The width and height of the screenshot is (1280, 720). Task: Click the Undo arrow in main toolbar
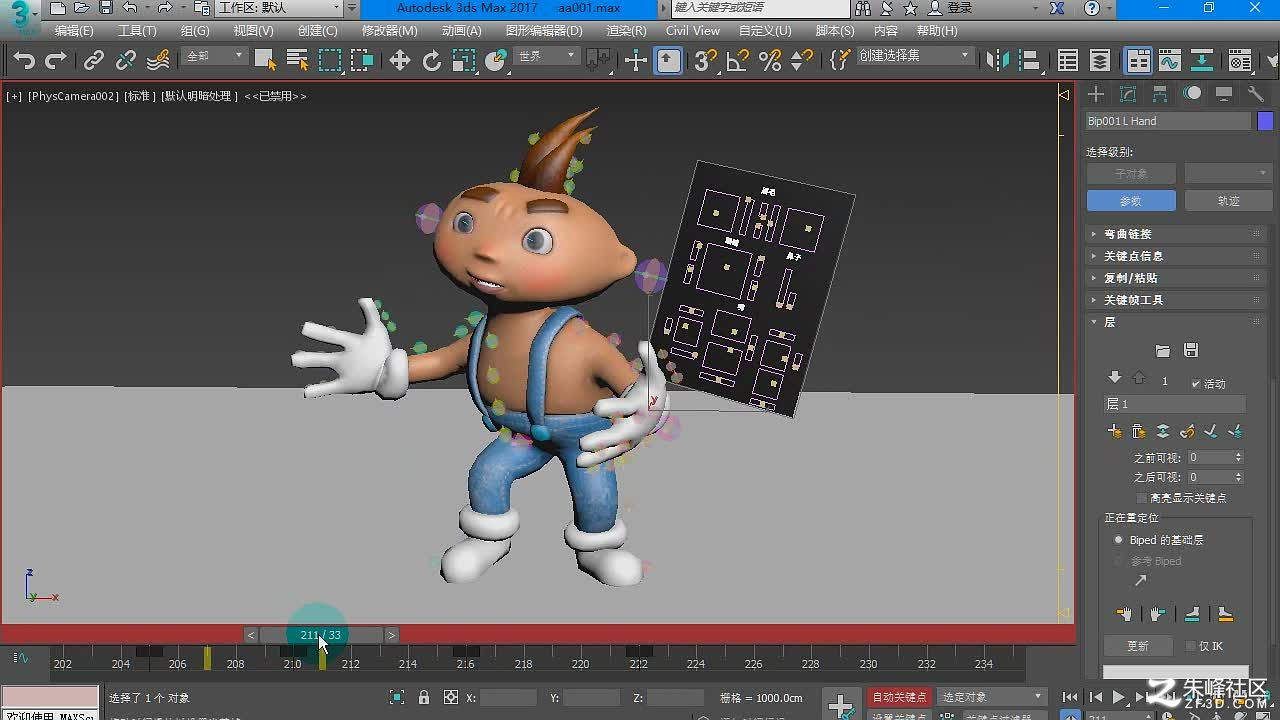[24, 61]
